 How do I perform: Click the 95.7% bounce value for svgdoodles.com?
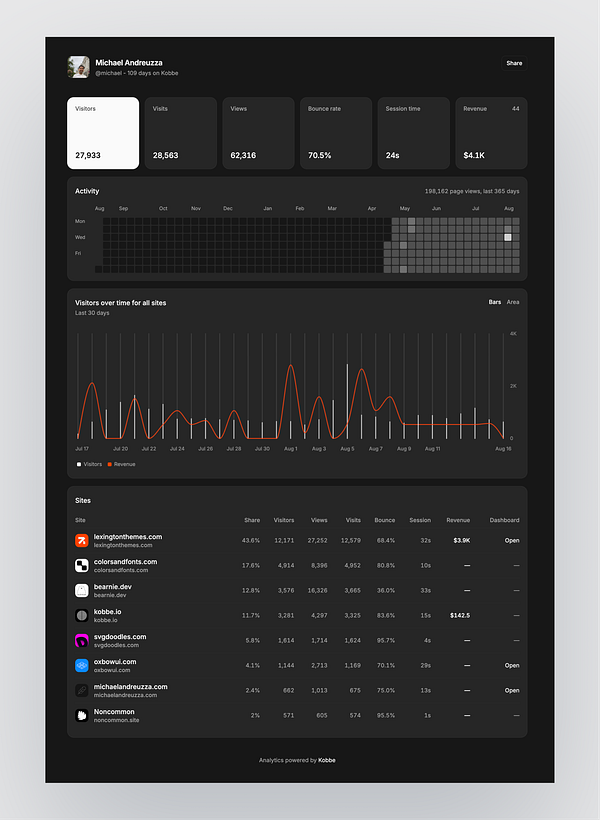[386, 641]
